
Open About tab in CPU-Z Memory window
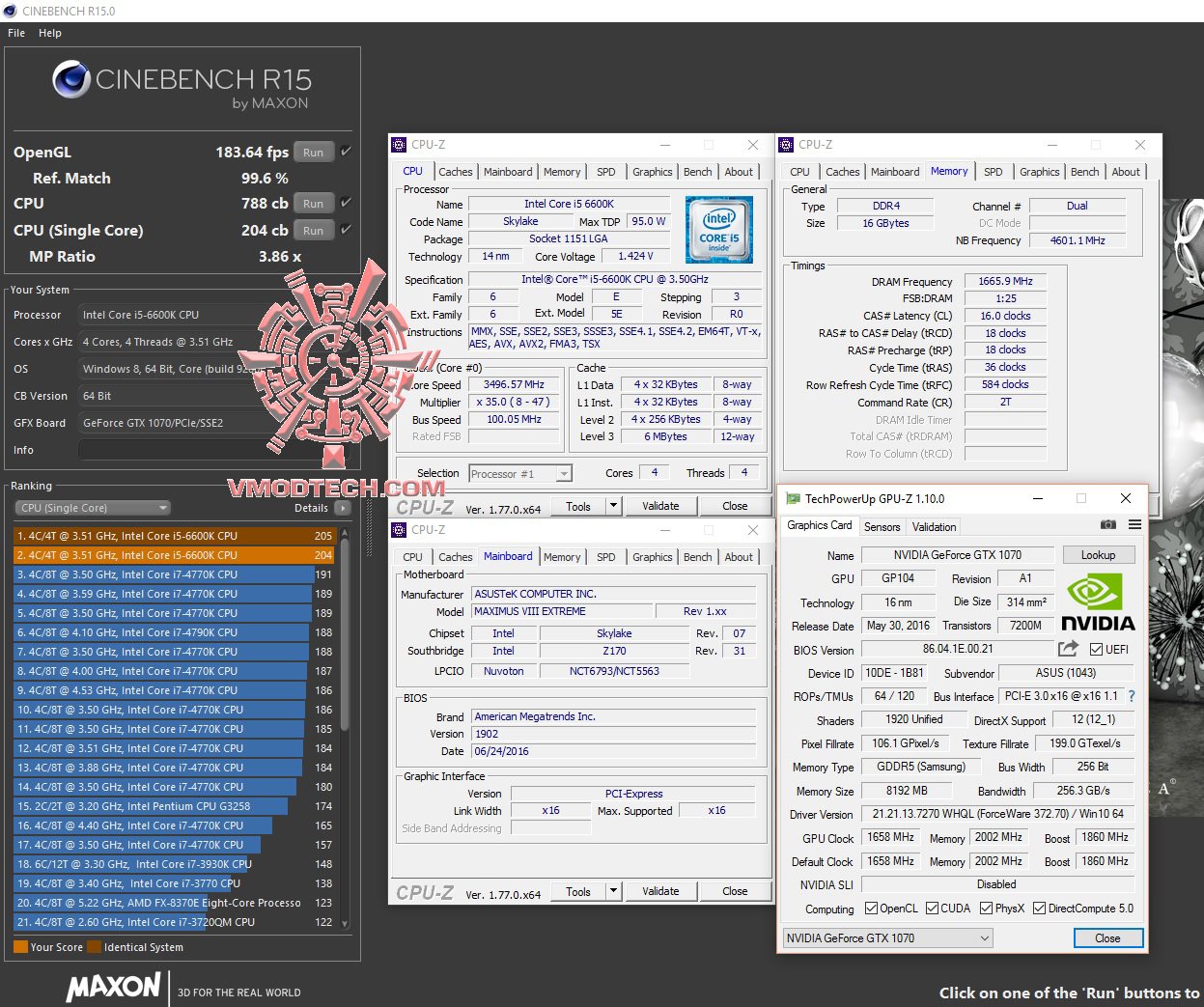pos(1126,172)
